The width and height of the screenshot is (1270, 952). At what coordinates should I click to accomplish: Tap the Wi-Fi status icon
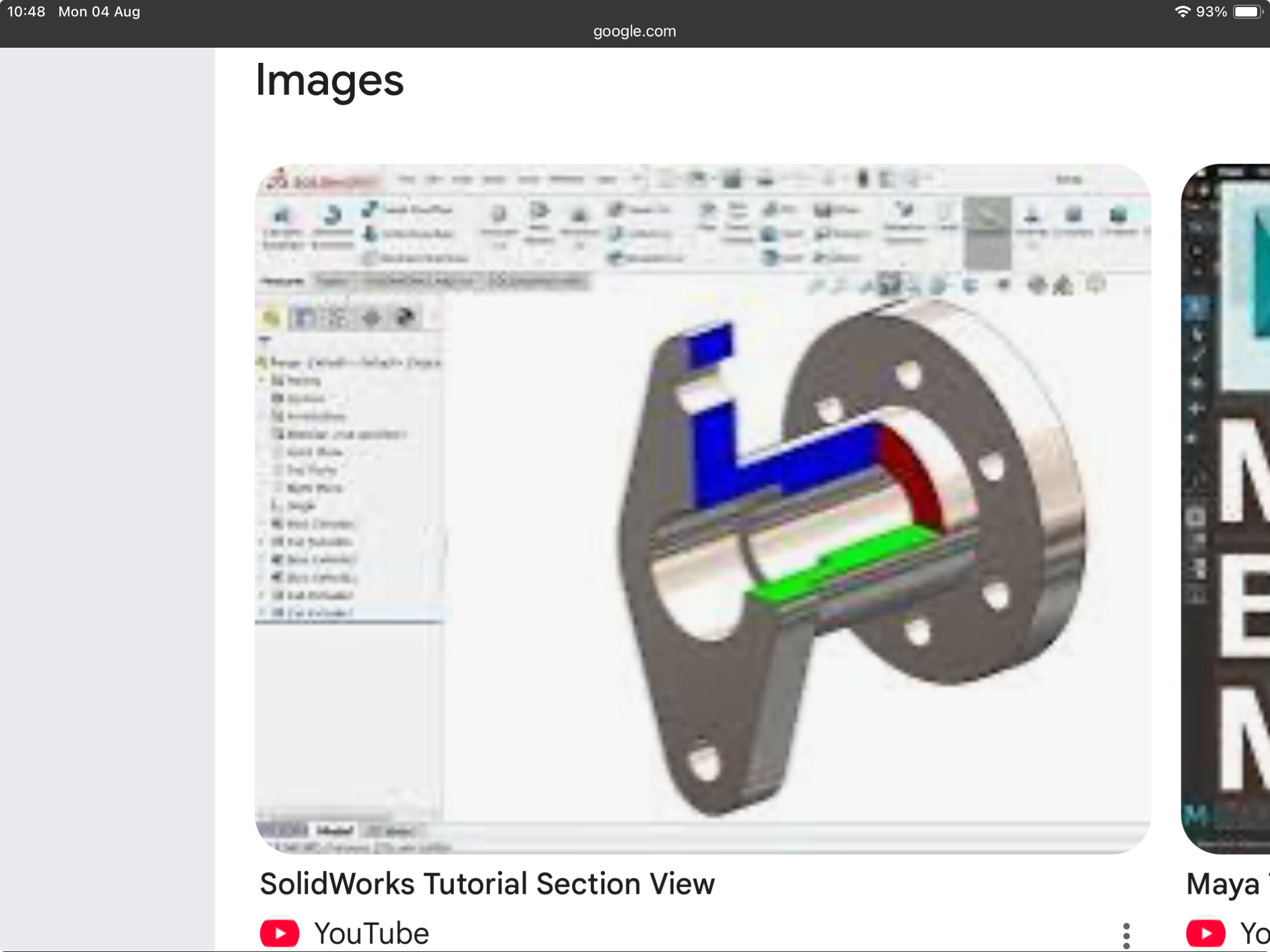click(1182, 12)
